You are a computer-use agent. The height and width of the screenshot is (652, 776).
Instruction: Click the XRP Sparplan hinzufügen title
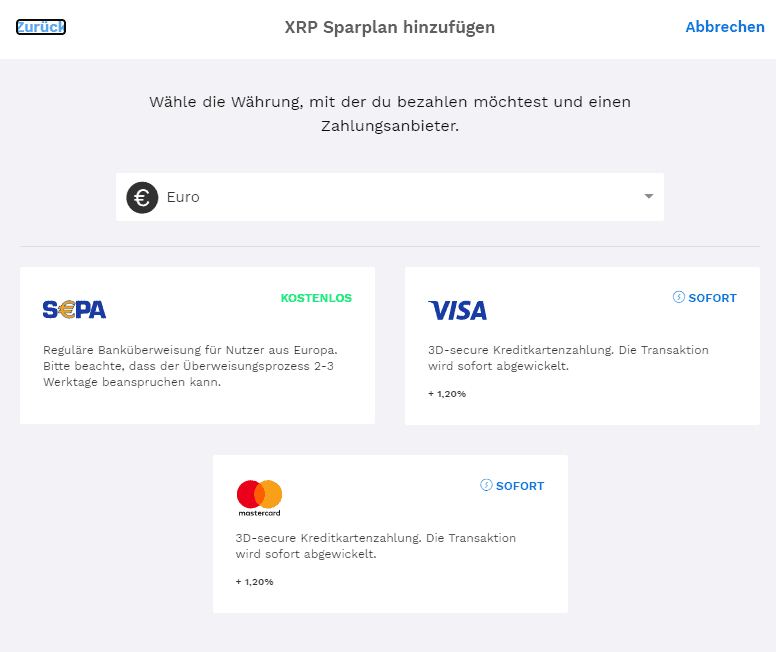tap(389, 27)
